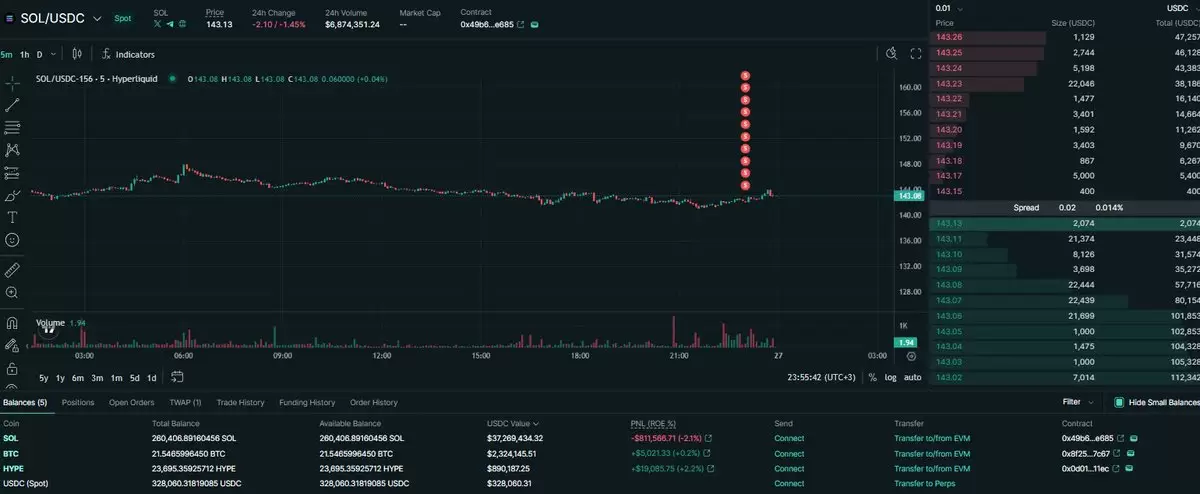Open the Filter dropdown in balances
Image resolution: width=1200 pixels, height=494 pixels.
coord(1079,402)
